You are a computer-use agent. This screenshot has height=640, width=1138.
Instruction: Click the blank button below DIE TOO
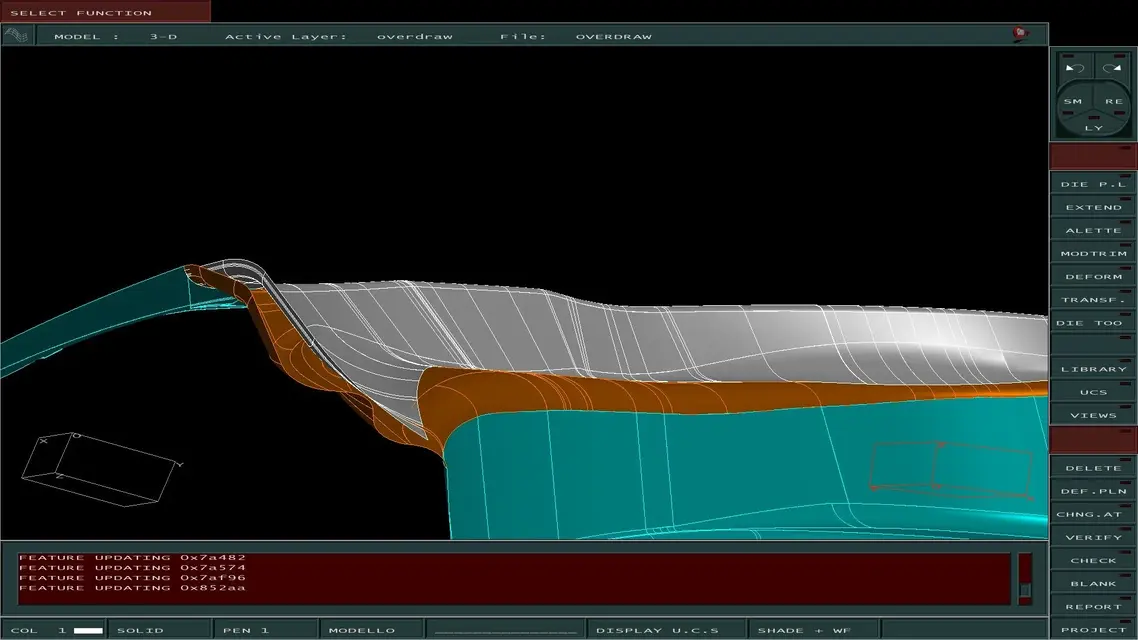tap(1093, 345)
